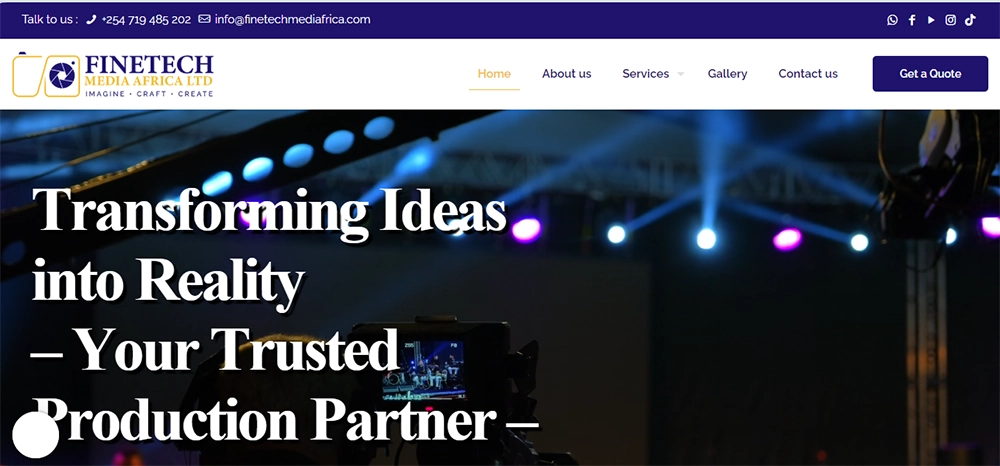
Task: Open the TikTok social icon
Action: [970, 20]
